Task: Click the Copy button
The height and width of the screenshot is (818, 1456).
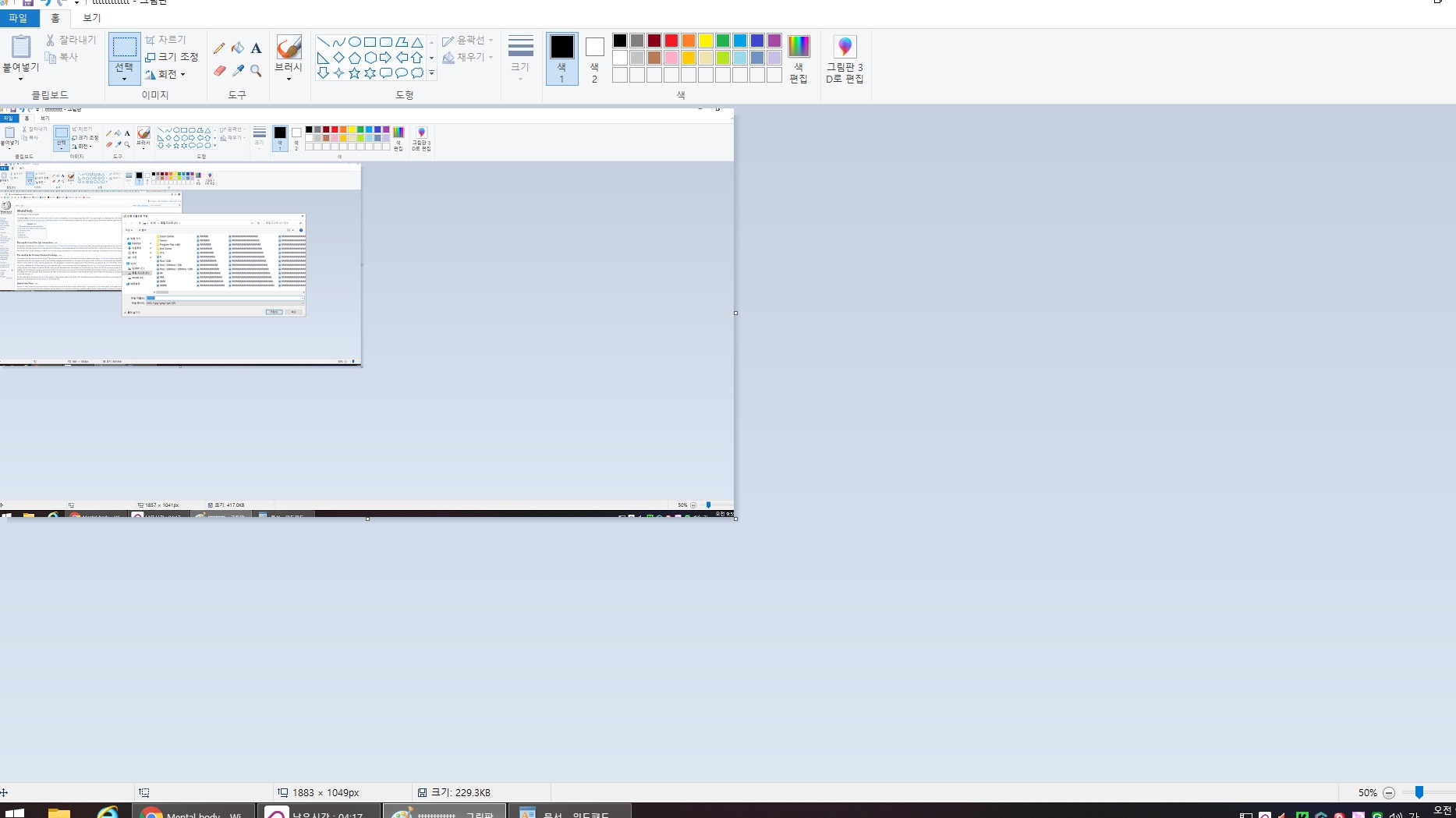Action: click(62, 57)
